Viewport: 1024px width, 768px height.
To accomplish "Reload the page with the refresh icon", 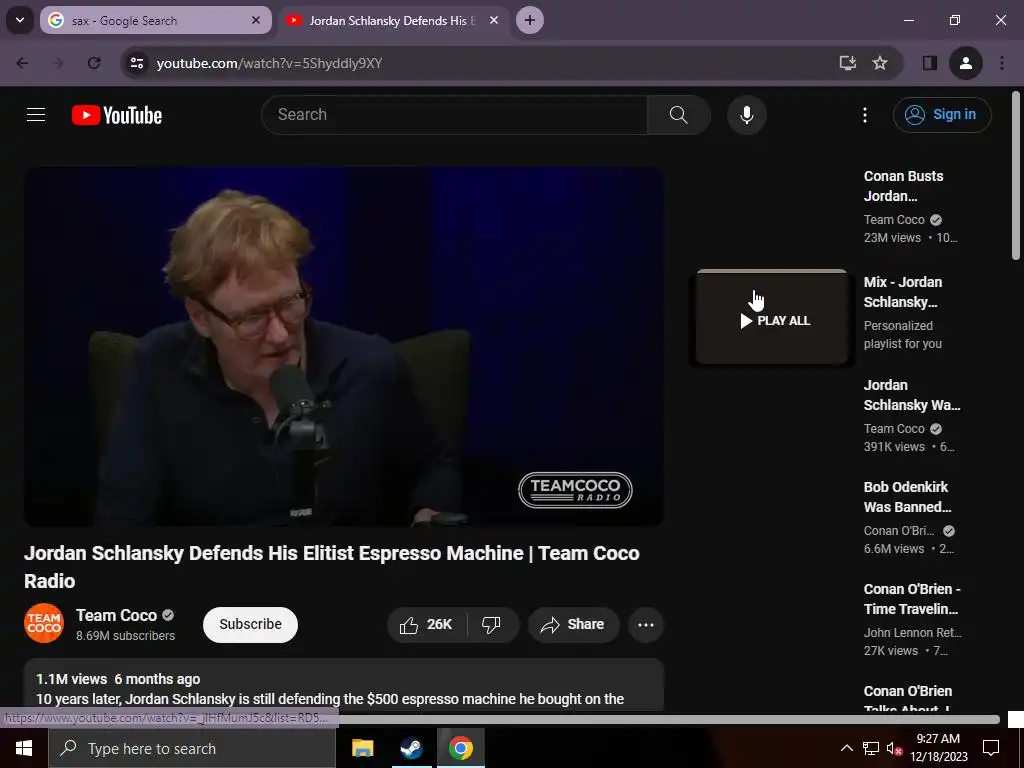I will (94, 63).
